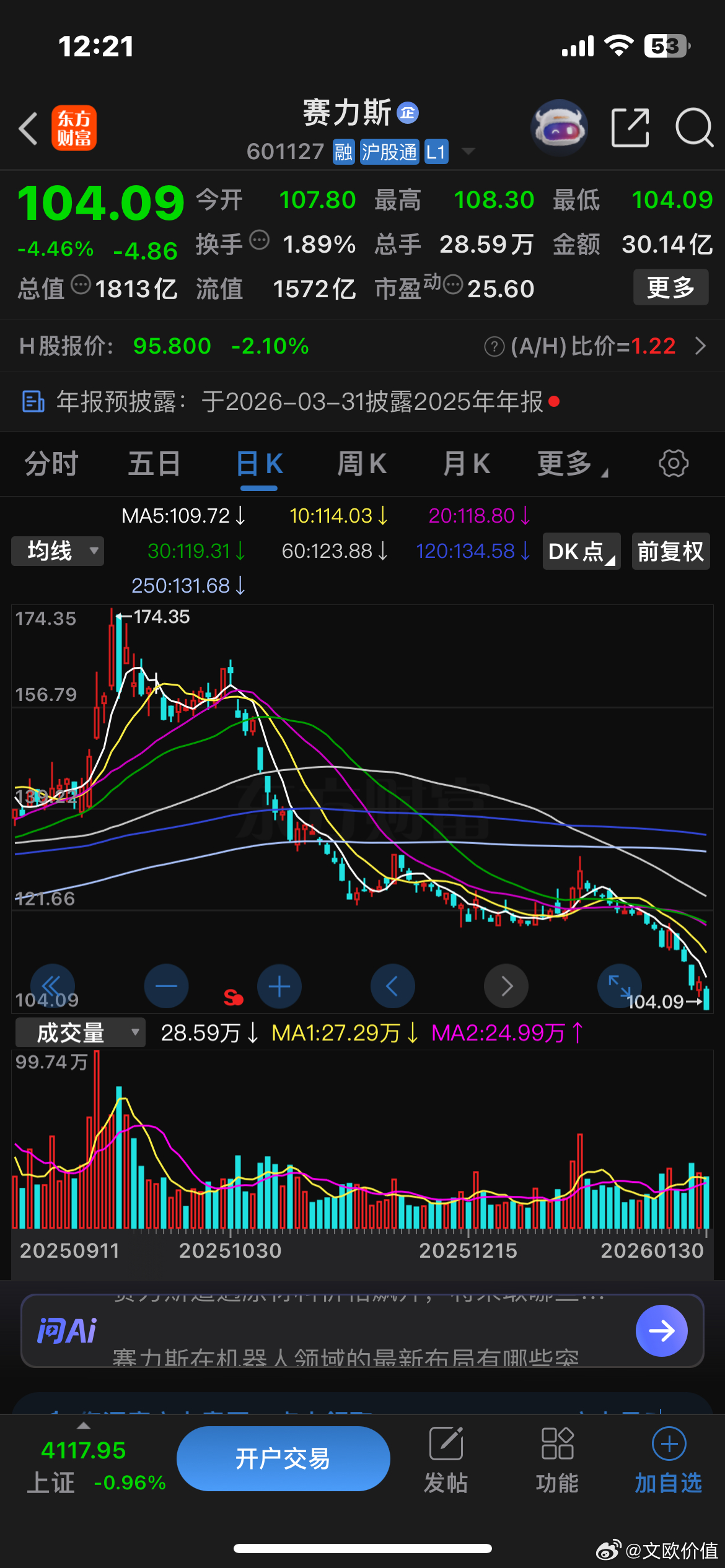Viewport: 725px width, 1568px height.
Task: Tap the share export icon
Action: pos(630,128)
